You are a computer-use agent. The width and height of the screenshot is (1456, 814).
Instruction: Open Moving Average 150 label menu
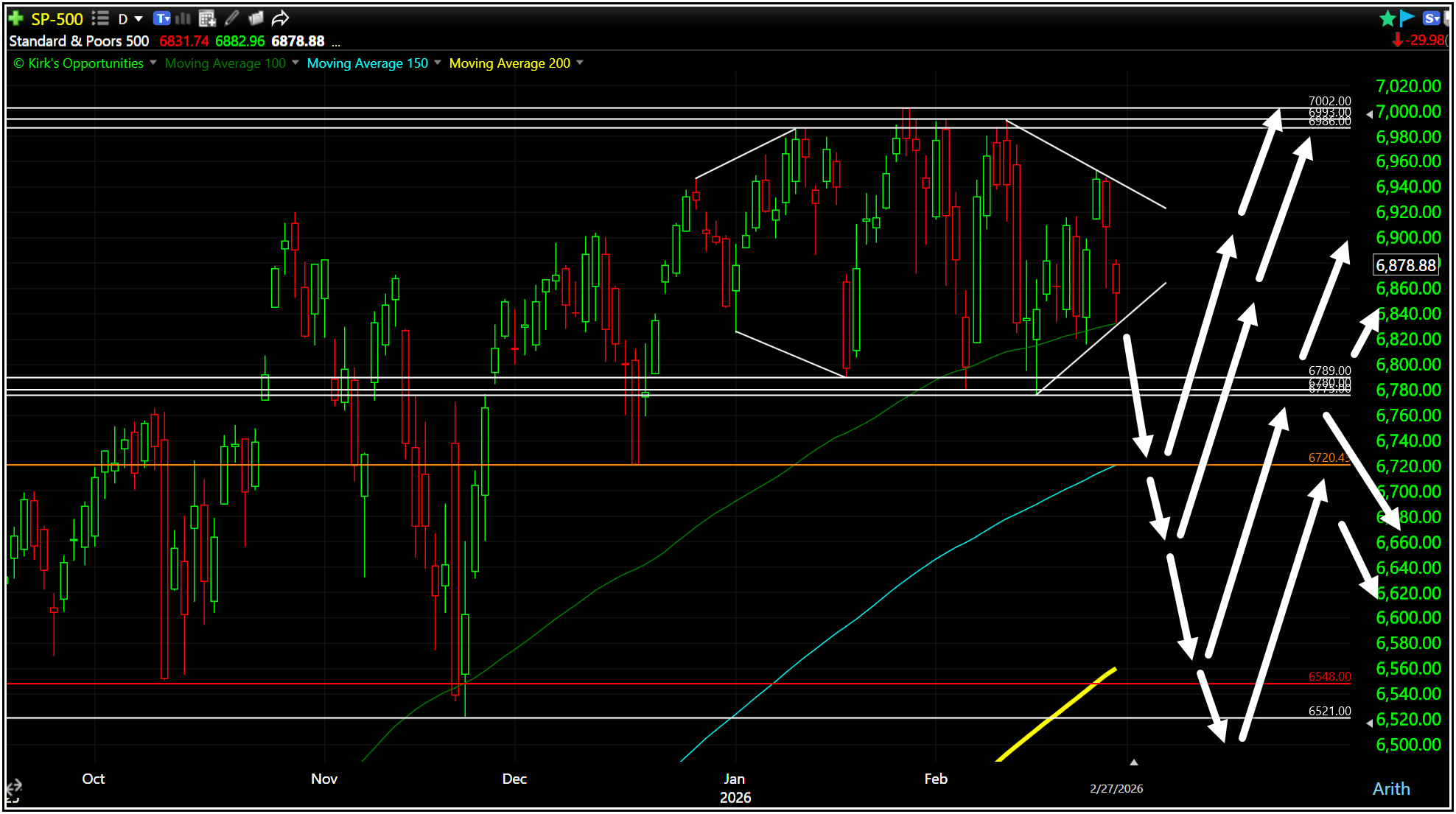(367, 63)
